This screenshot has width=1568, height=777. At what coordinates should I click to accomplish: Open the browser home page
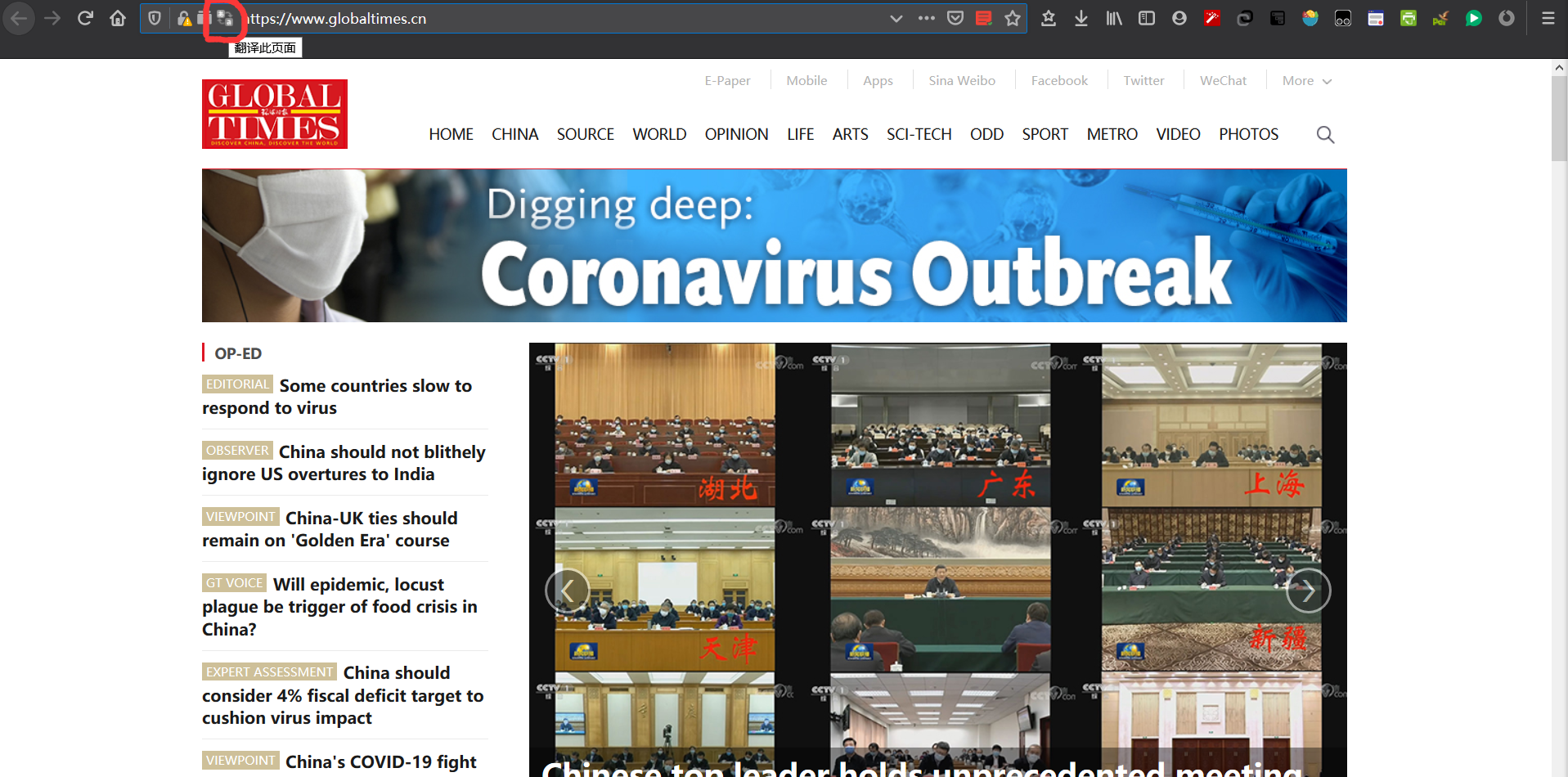pyautogui.click(x=118, y=18)
